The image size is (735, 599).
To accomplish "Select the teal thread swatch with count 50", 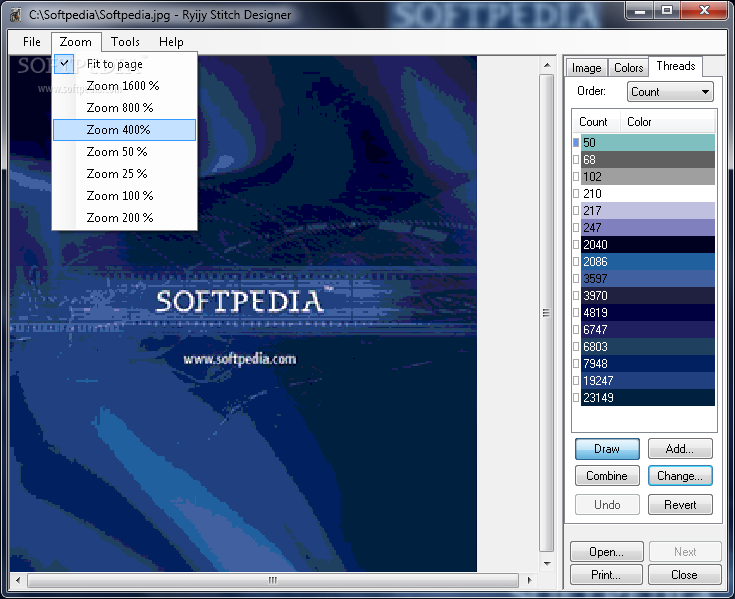I will (648, 142).
